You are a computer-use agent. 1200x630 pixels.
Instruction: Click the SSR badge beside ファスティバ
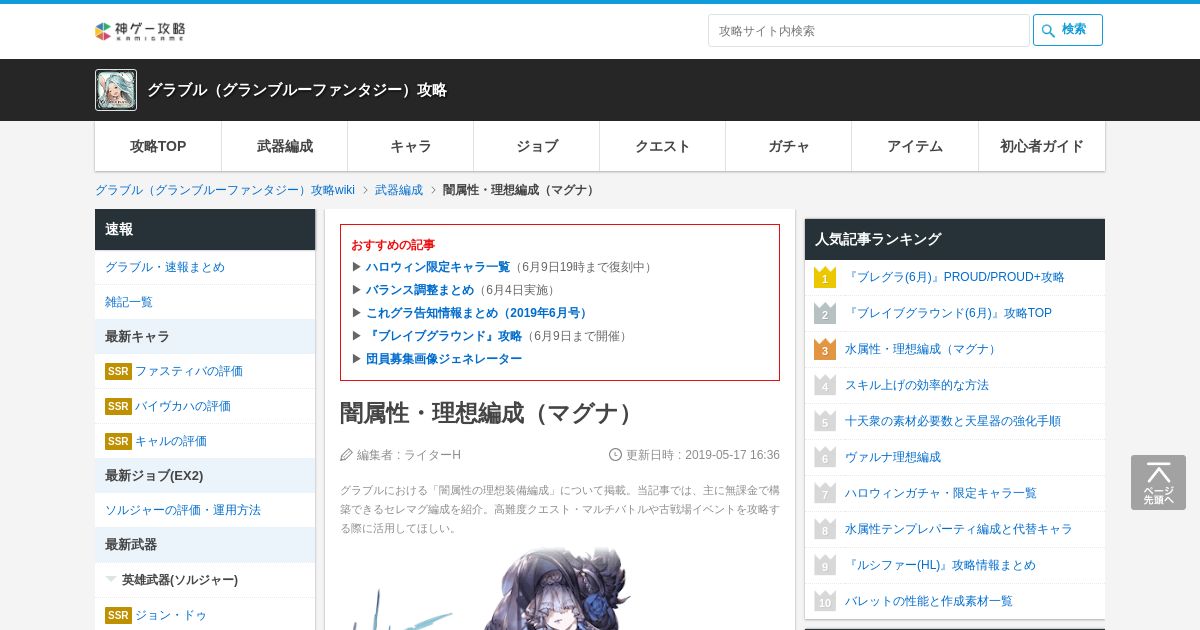[118, 371]
